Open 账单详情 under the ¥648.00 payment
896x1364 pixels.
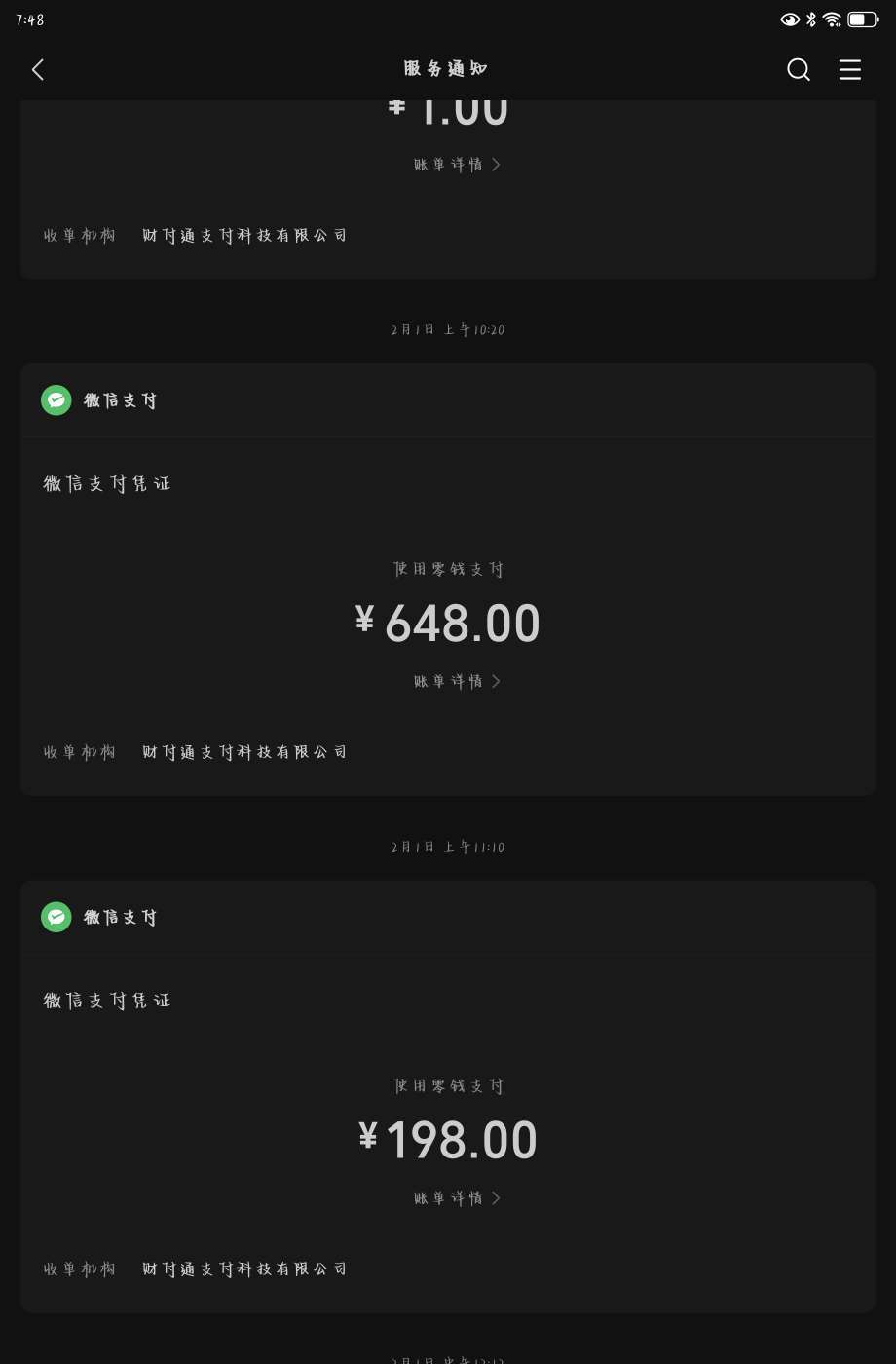[x=449, y=681]
